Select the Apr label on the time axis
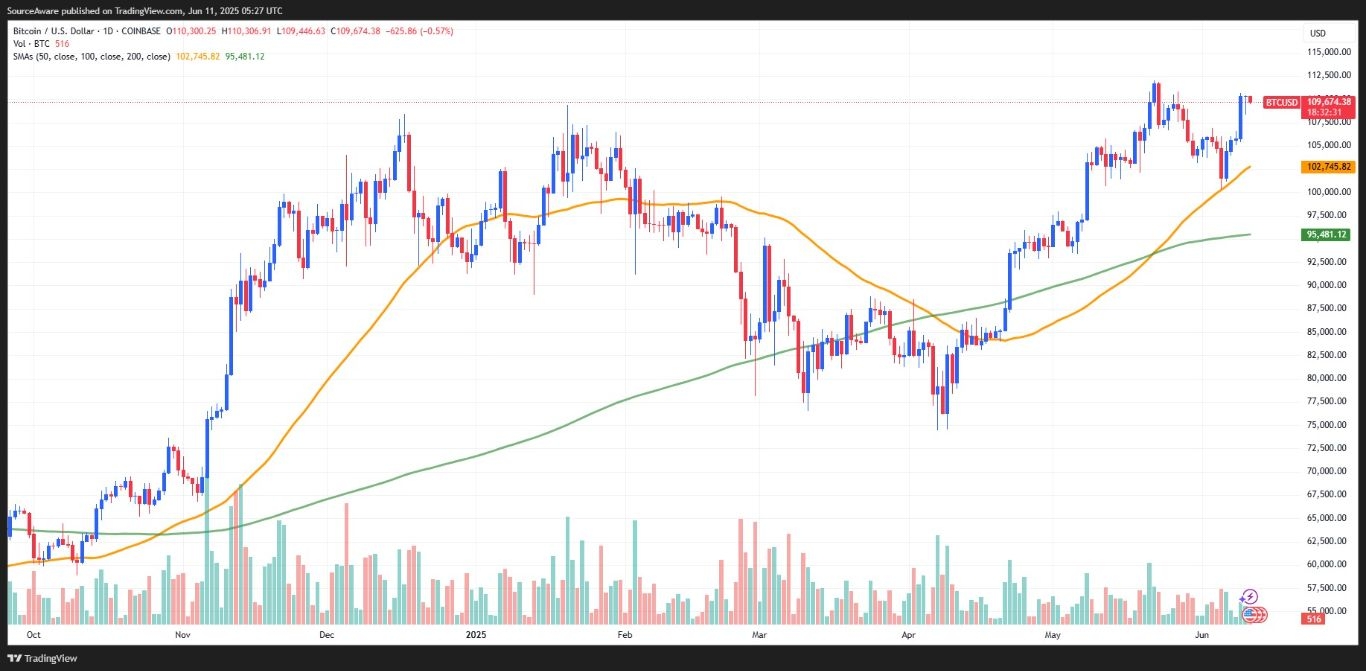The width and height of the screenshot is (1366, 671). (908, 634)
